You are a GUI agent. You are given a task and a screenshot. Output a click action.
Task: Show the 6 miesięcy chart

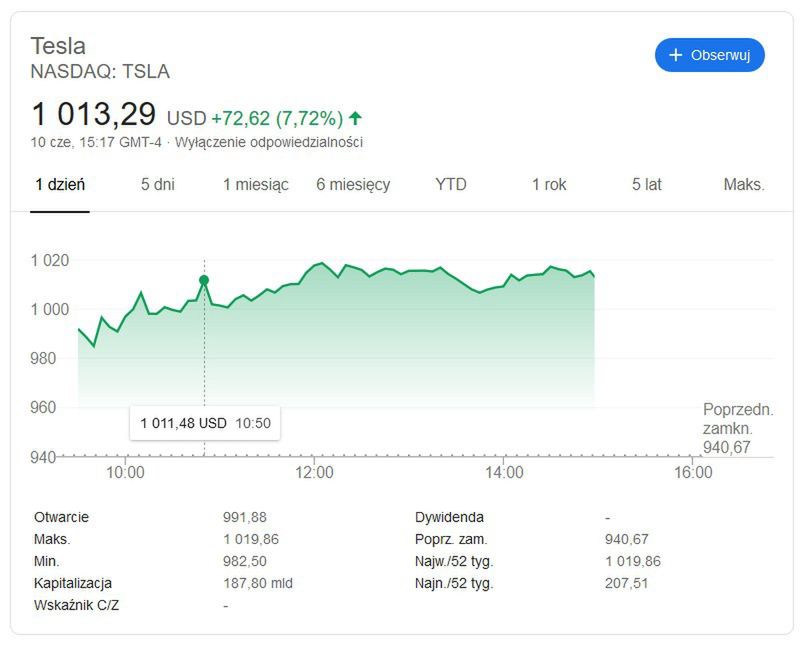coord(353,185)
